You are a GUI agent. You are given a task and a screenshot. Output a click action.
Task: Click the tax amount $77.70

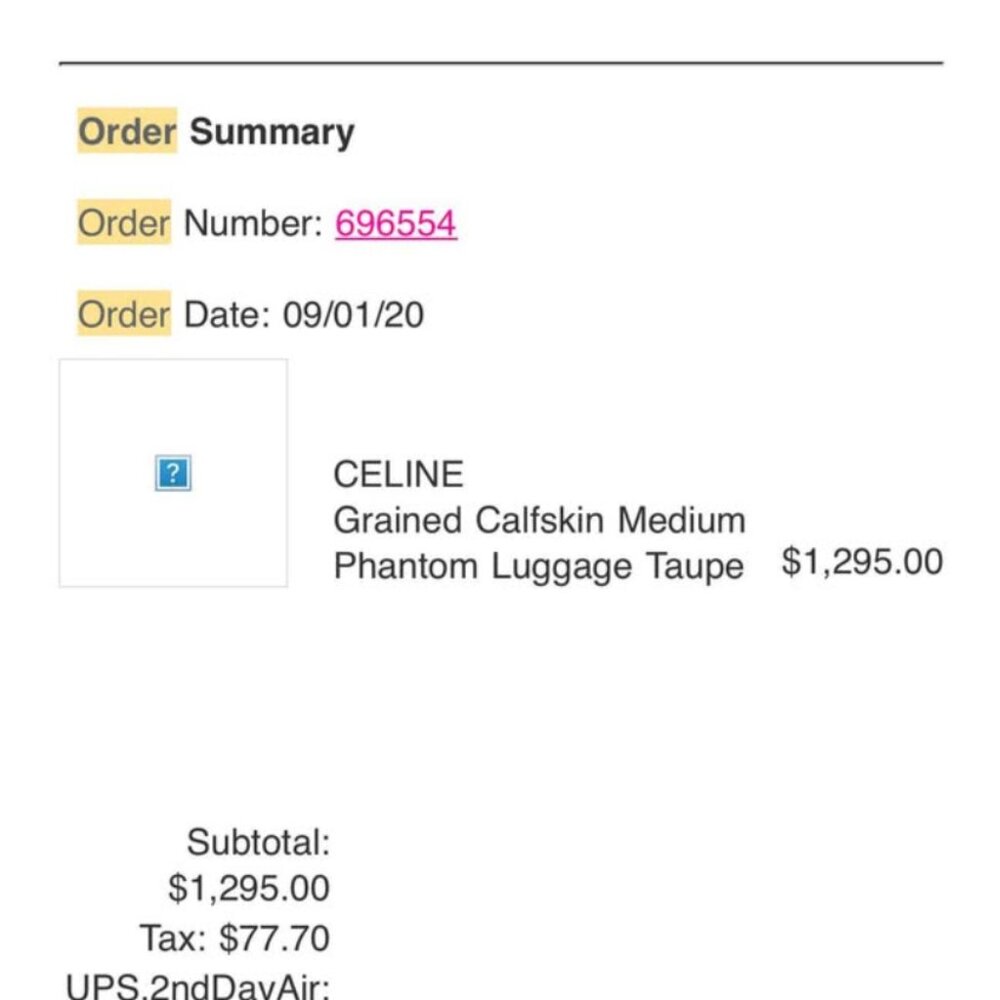click(275, 939)
